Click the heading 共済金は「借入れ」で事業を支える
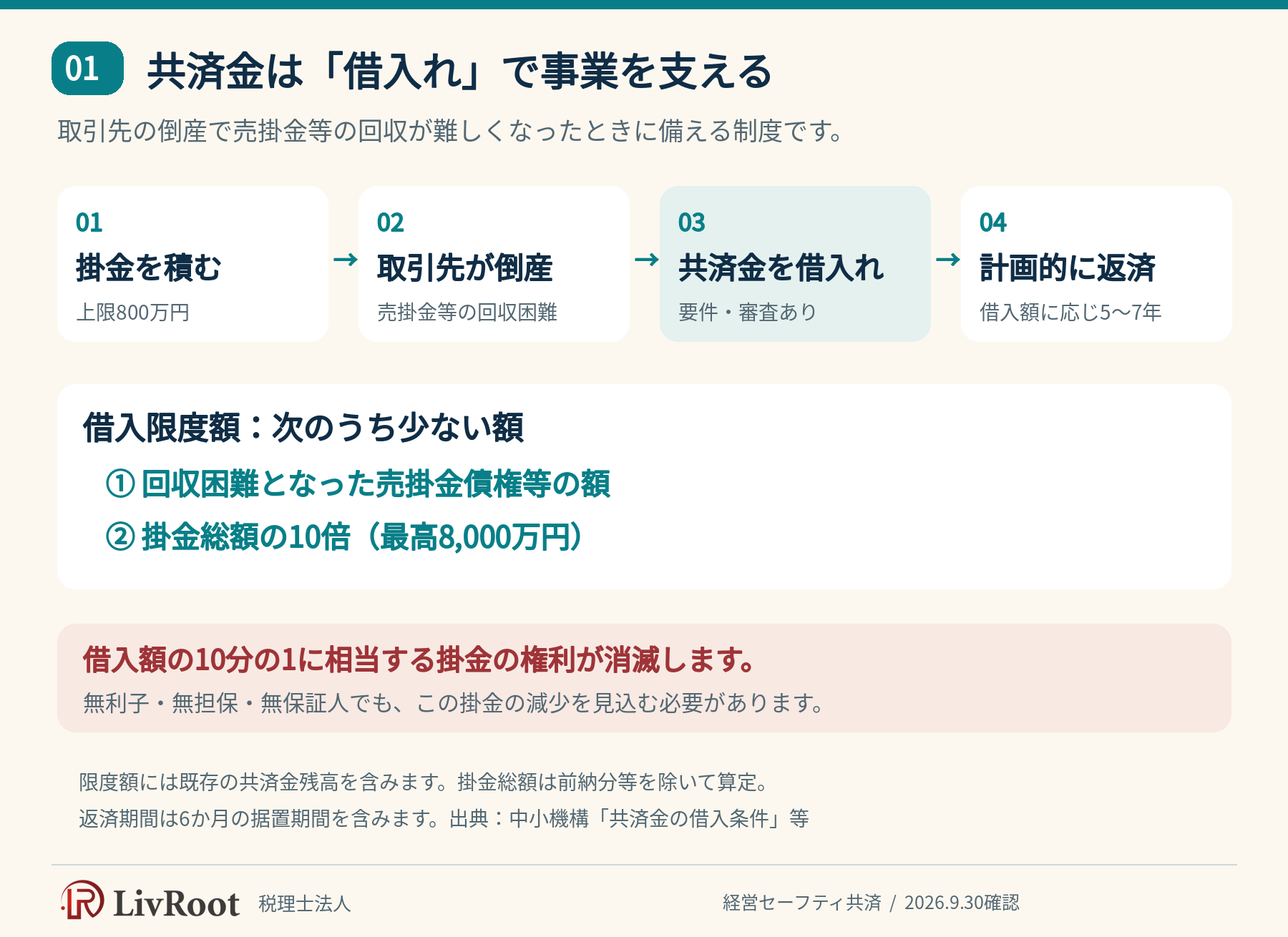1288x937 pixels. [459, 71]
